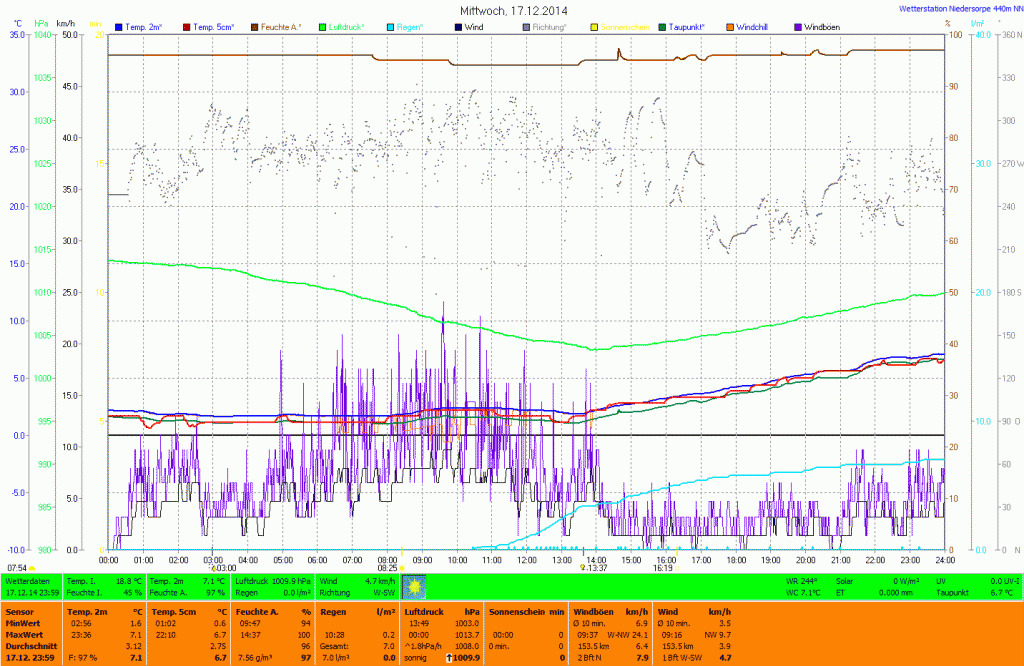Select the Richtung legend entry
This screenshot has width=1024, height=666.
coord(549,25)
